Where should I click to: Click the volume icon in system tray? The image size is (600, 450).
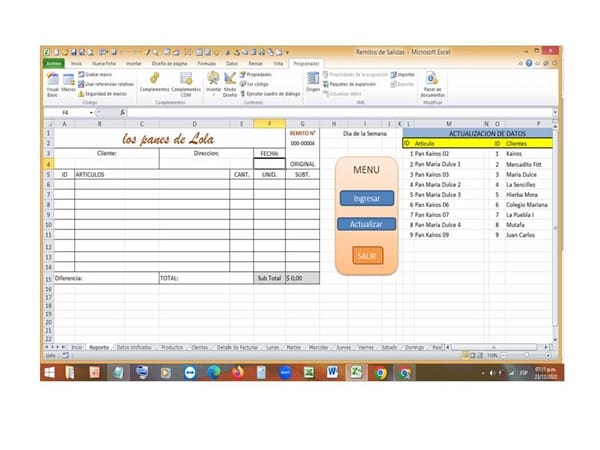492,373
